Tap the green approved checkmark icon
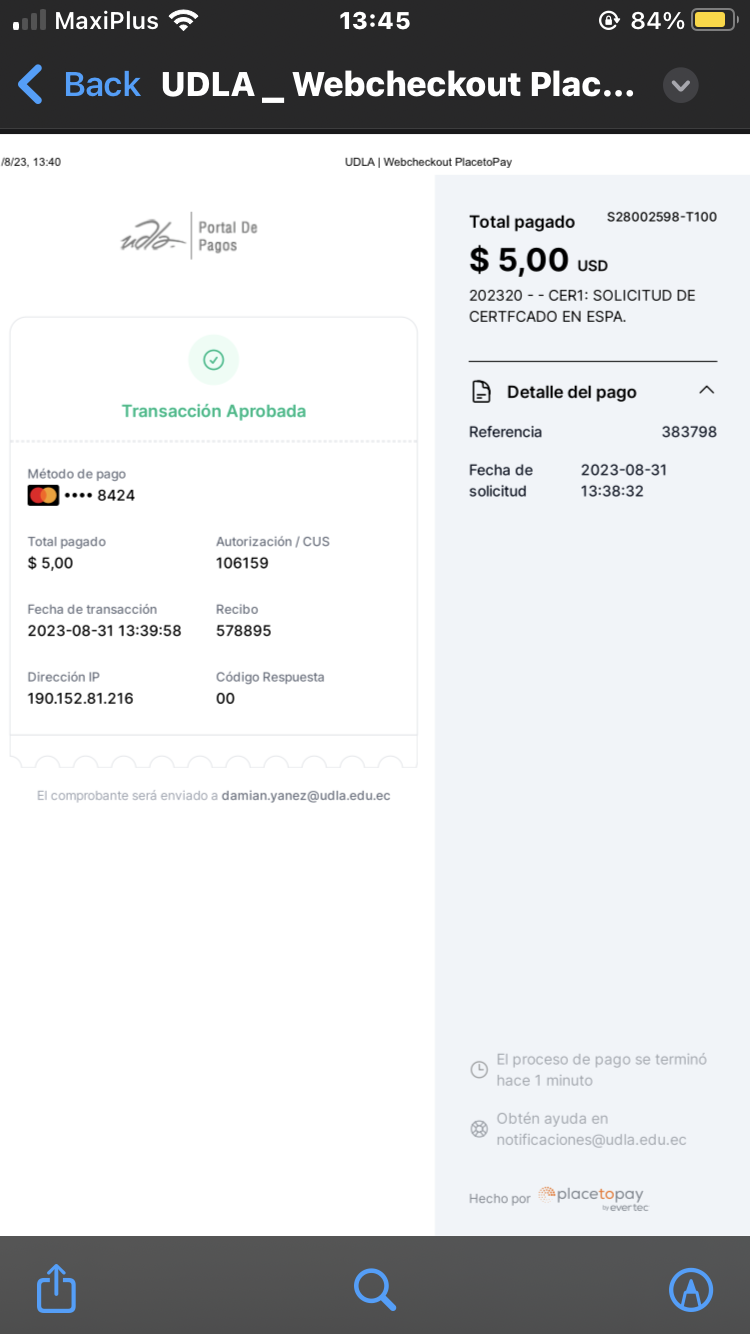This screenshot has height=1334, width=750. tap(213, 360)
